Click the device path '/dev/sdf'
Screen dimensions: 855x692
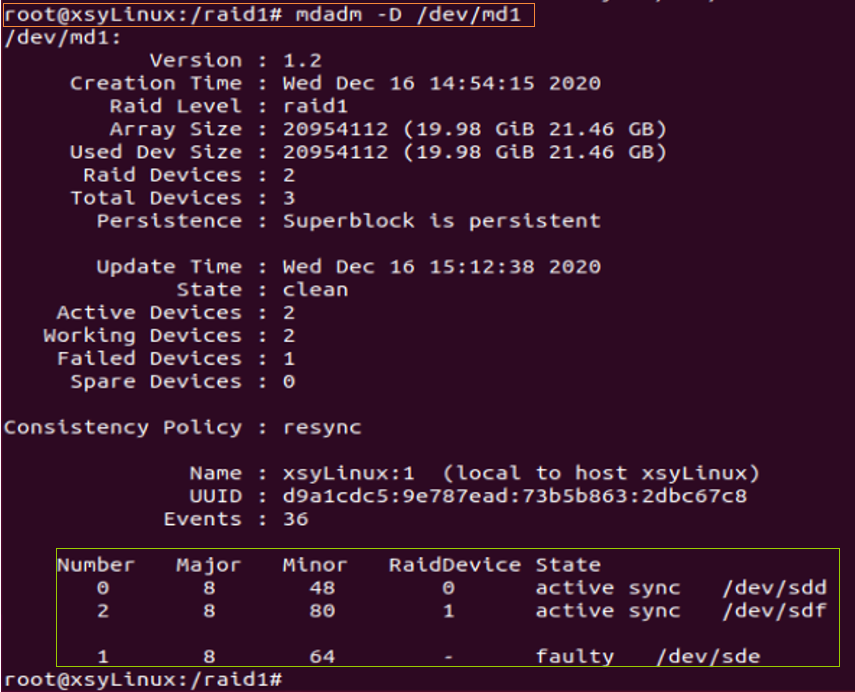[x=775, y=611]
